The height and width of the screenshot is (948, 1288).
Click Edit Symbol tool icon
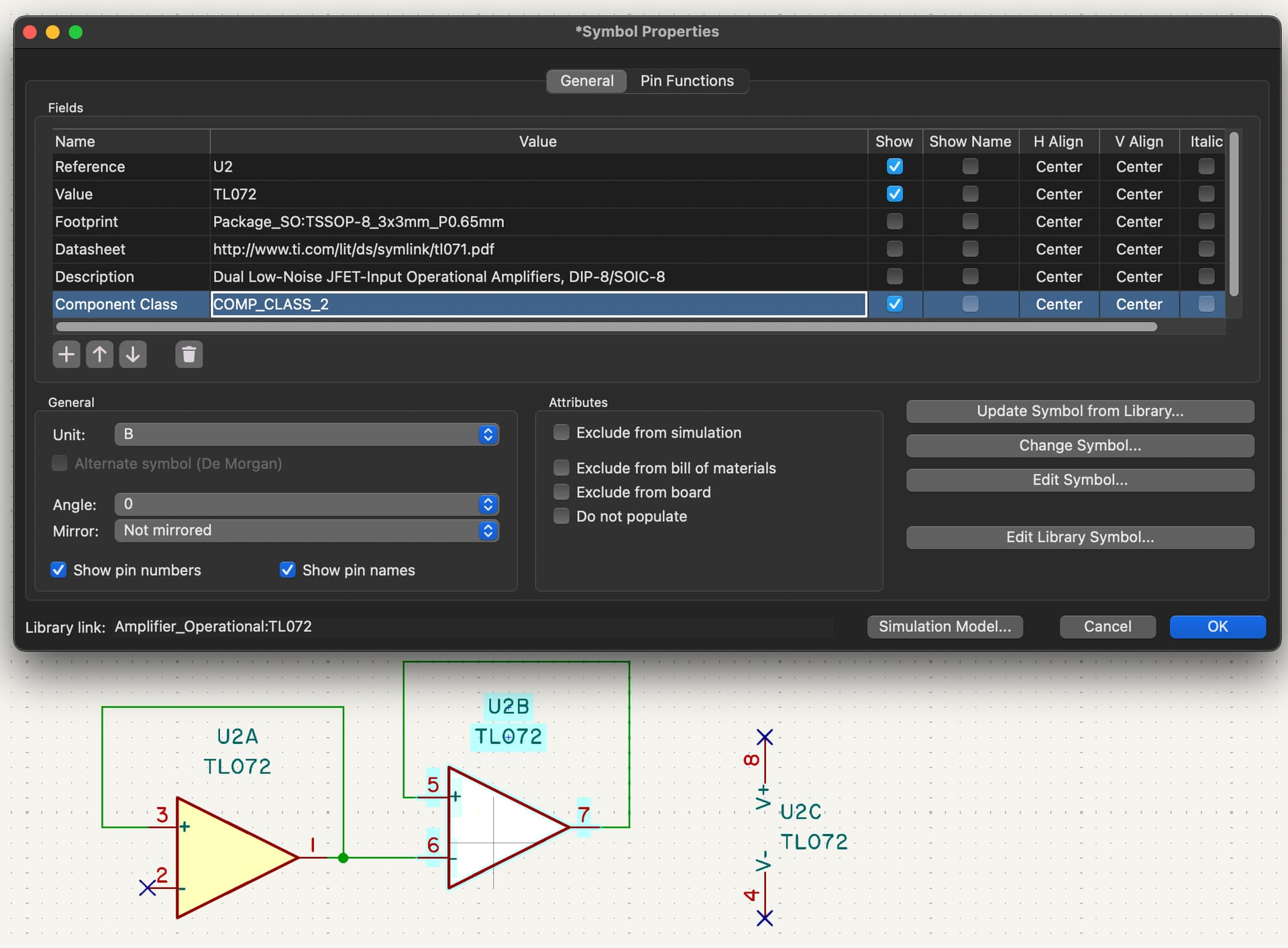point(1081,479)
